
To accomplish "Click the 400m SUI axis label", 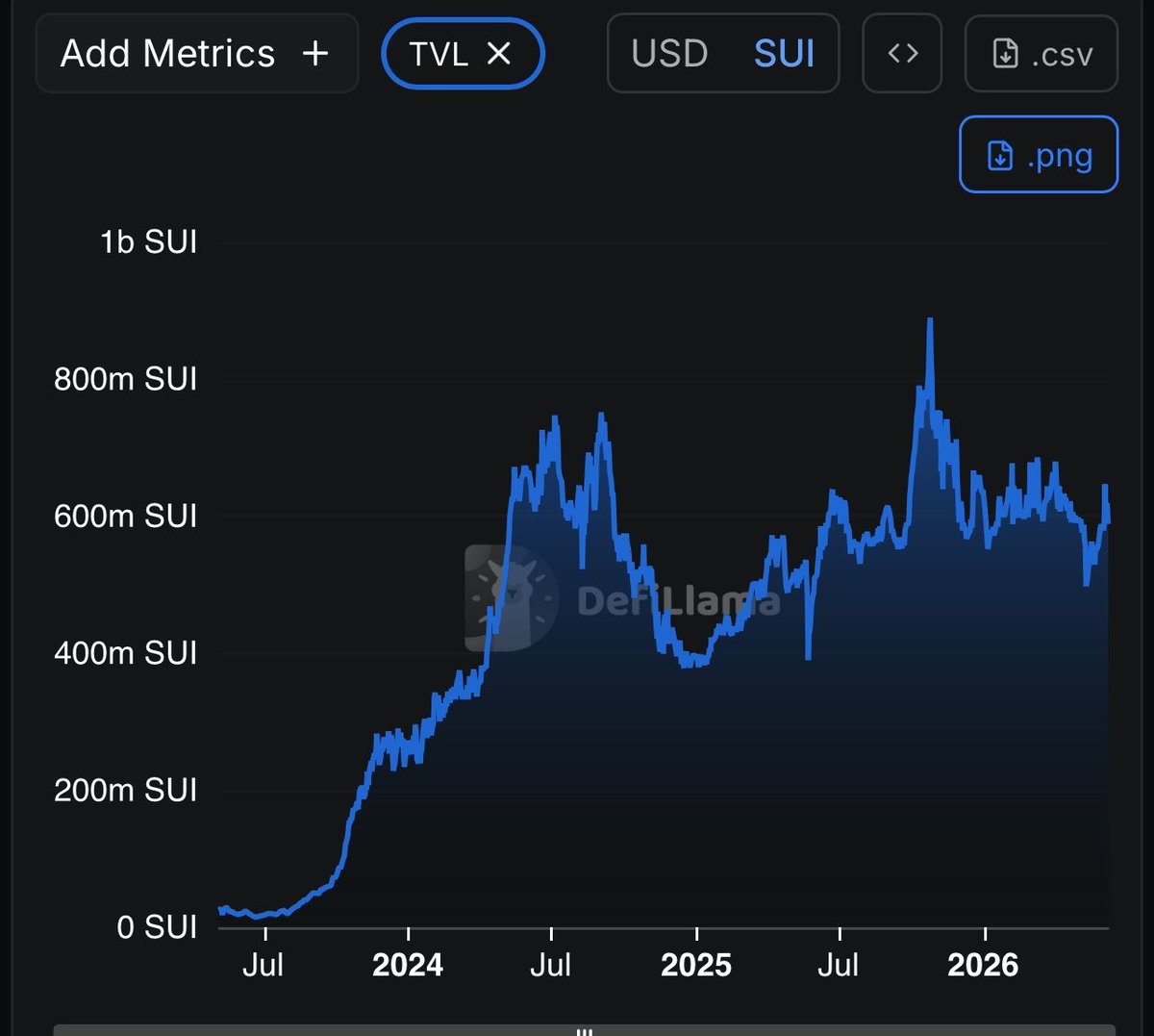I will pyautogui.click(x=125, y=653).
